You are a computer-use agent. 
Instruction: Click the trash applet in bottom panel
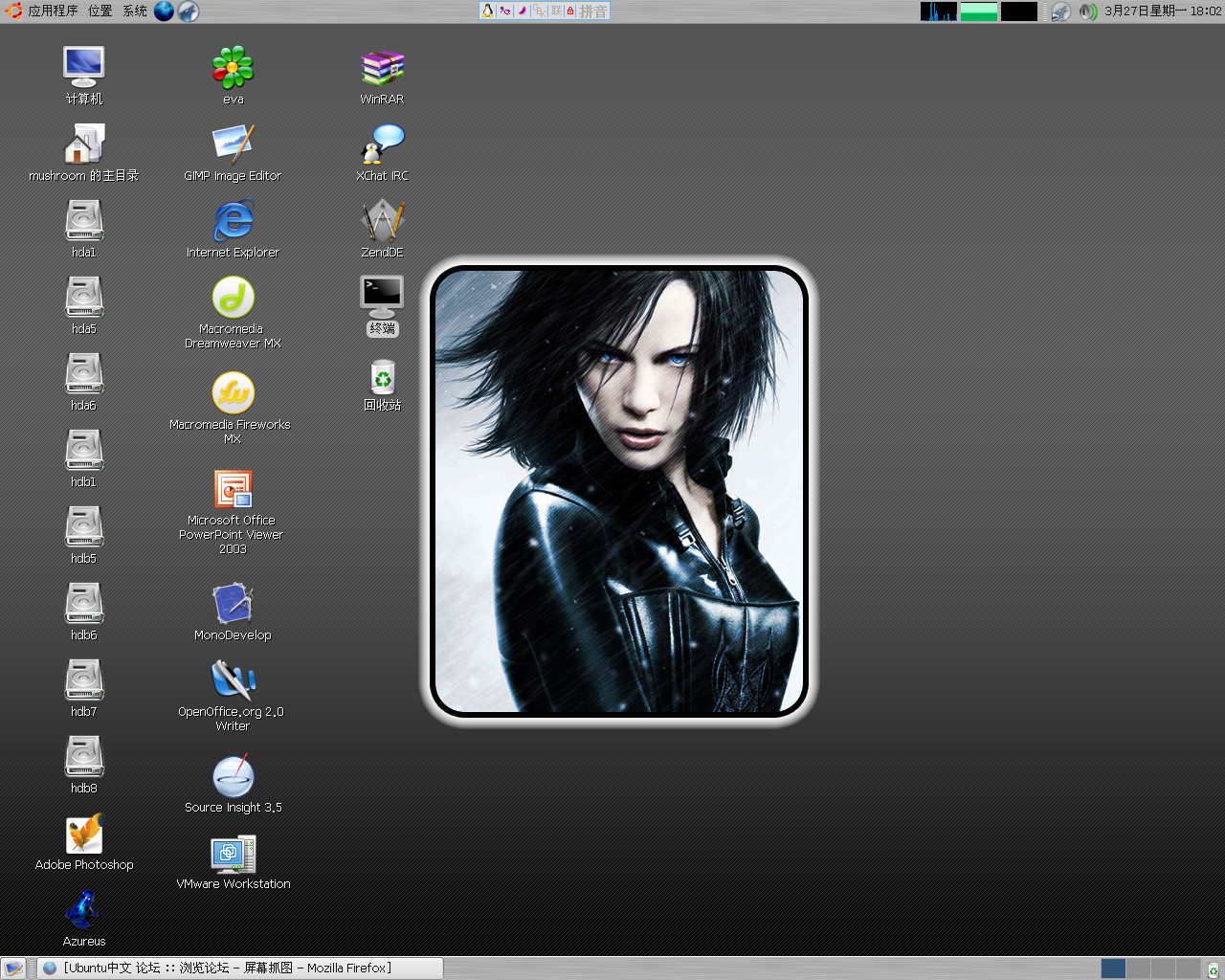click(x=1213, y=969)
